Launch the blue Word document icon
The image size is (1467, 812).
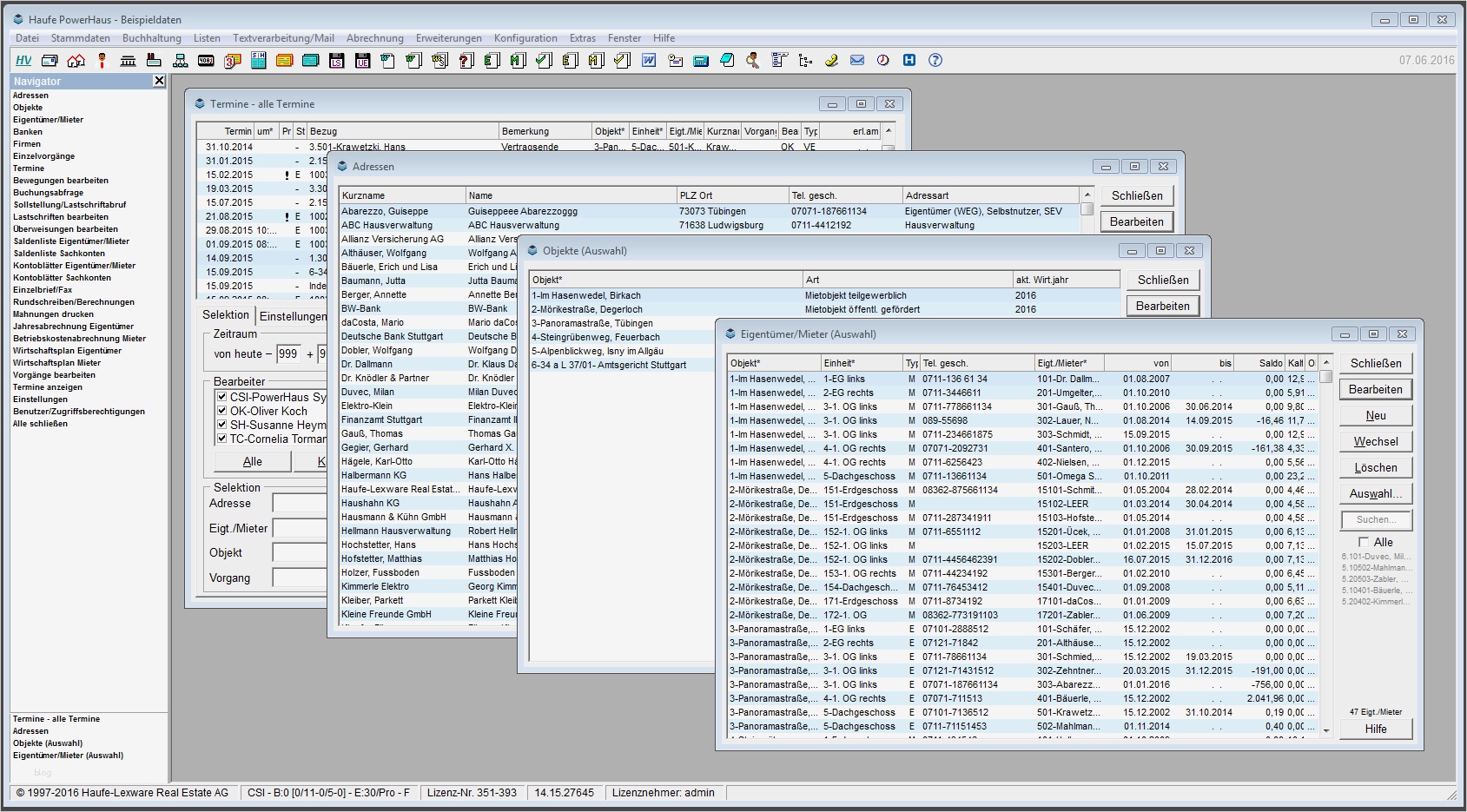point(649,60)
